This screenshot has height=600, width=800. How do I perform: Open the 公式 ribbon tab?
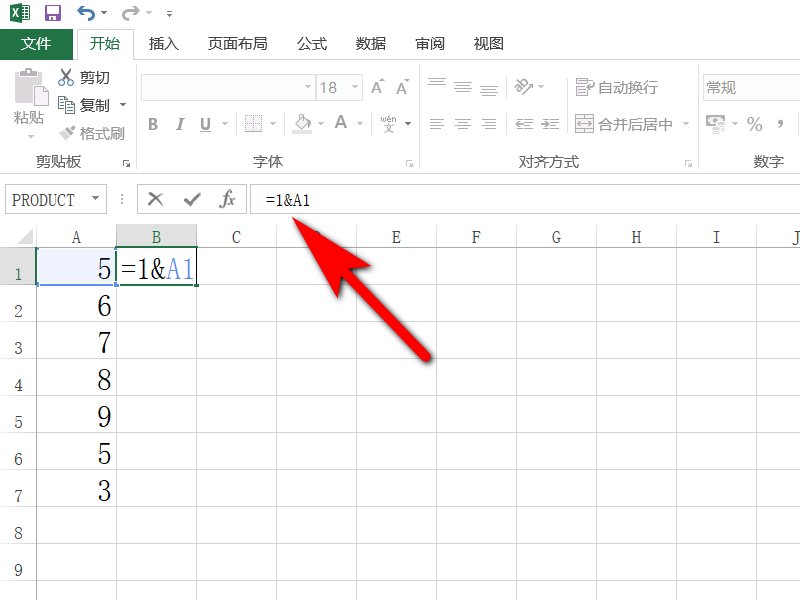click(311, 44)
